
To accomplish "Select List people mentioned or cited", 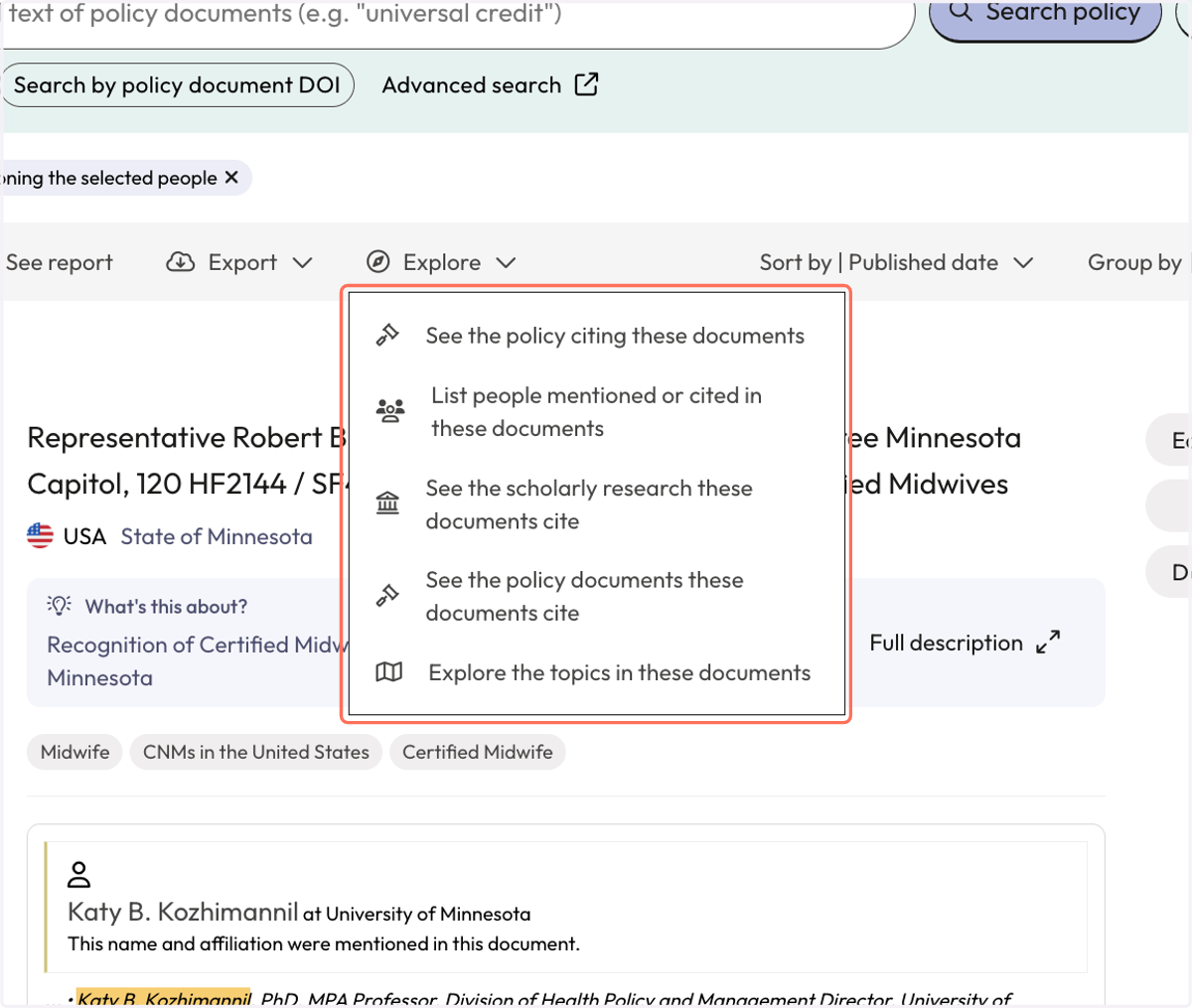I will (596, 412).
